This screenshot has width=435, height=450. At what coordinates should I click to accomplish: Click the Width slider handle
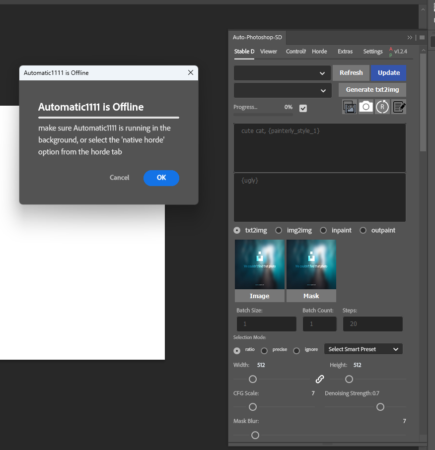coord(253,379)
